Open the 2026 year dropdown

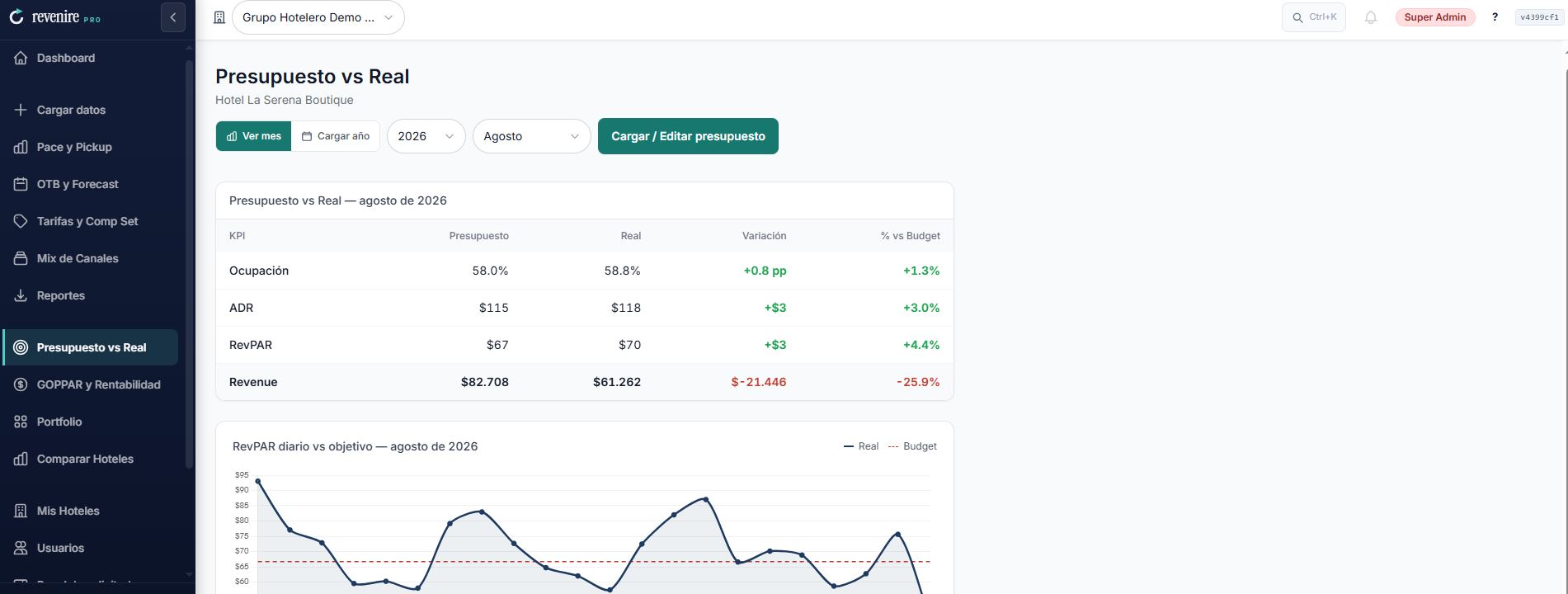(426, 136)
